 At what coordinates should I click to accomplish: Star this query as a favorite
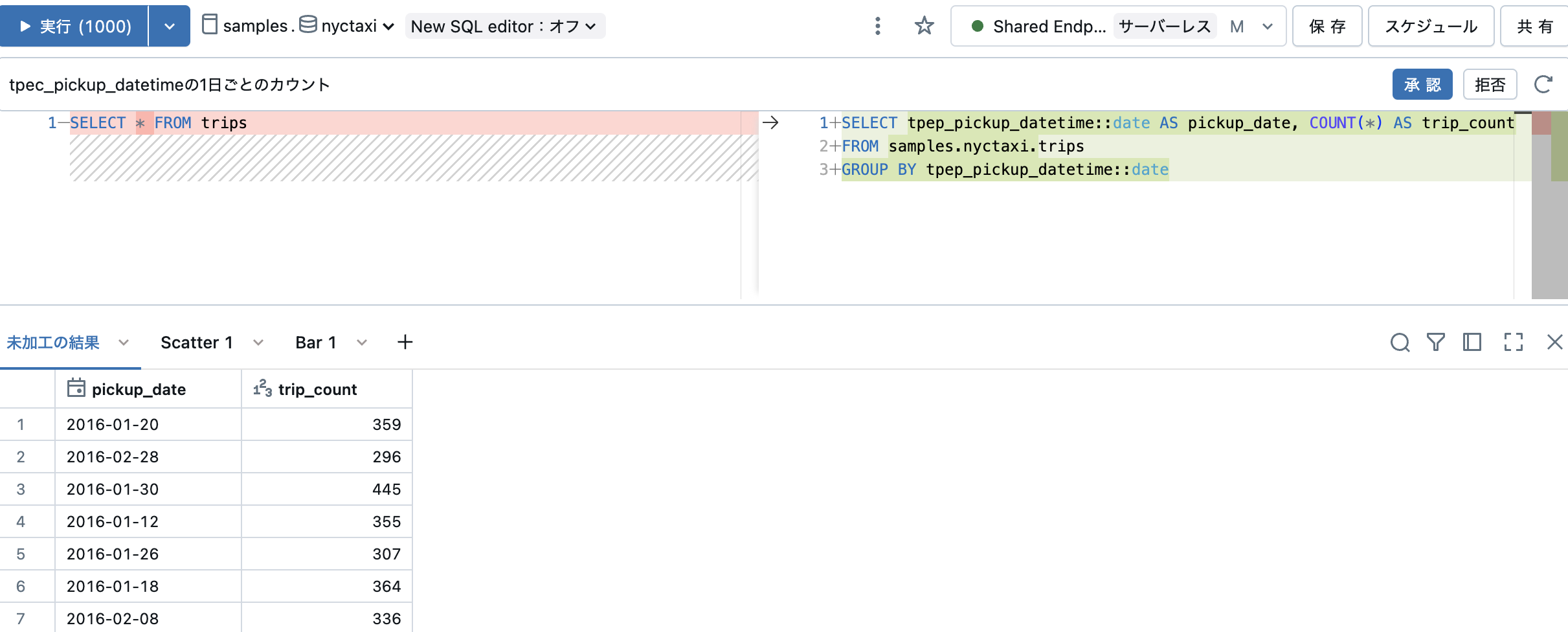[x=924, y=26]
